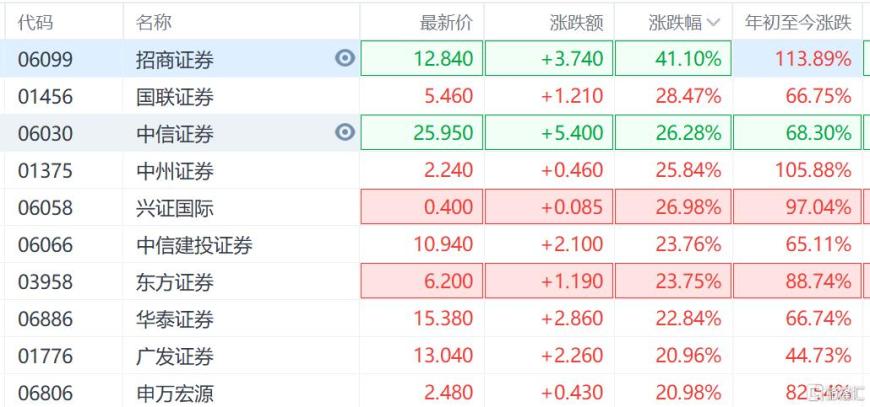This screenshot has height=407, width=870.
Task: Click the 名称 column header
Action: 153,22
